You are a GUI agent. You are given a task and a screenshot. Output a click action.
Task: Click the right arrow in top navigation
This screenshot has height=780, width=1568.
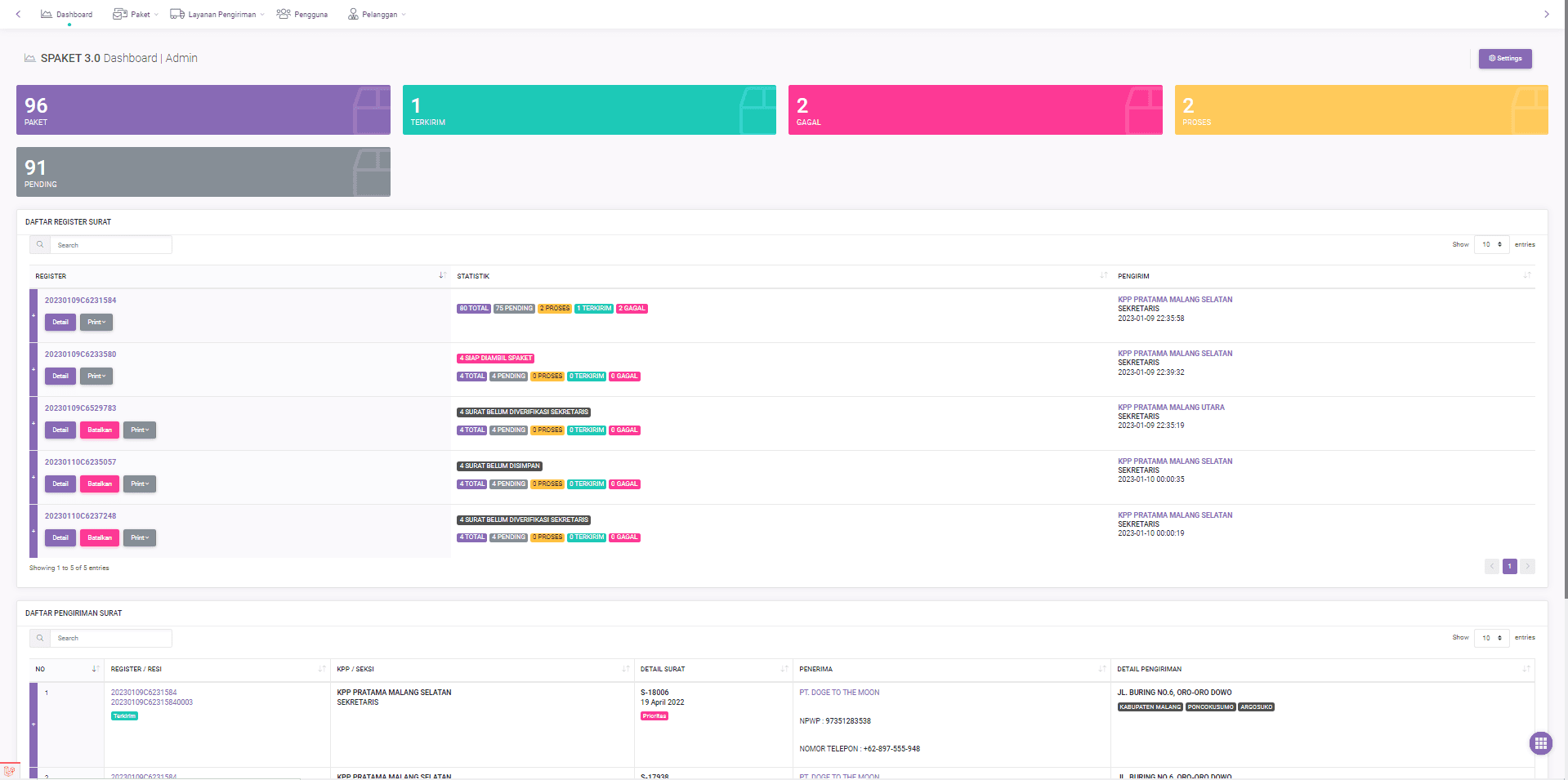1546,14
